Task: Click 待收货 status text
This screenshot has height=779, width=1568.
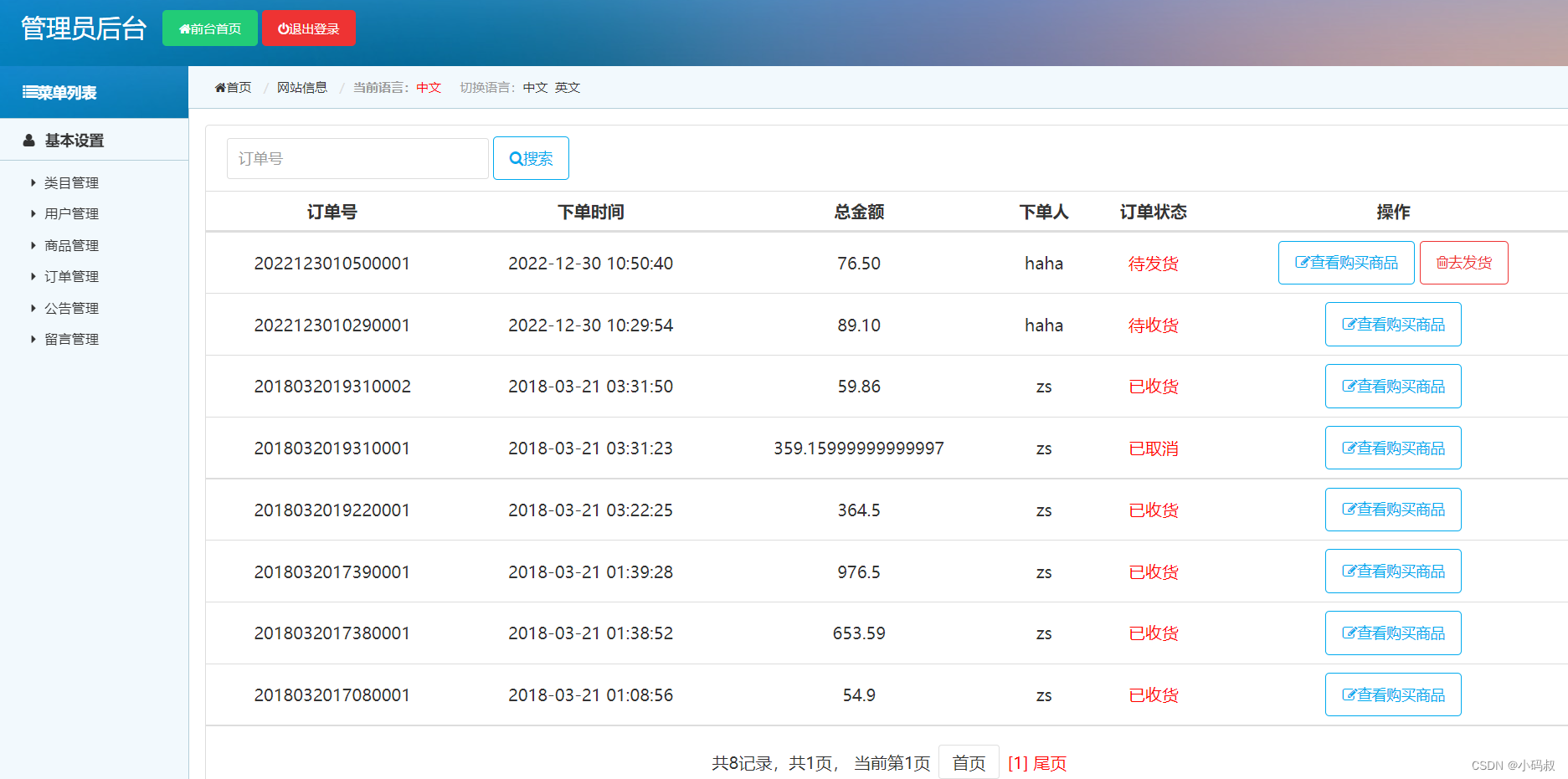Action: 1154,325
